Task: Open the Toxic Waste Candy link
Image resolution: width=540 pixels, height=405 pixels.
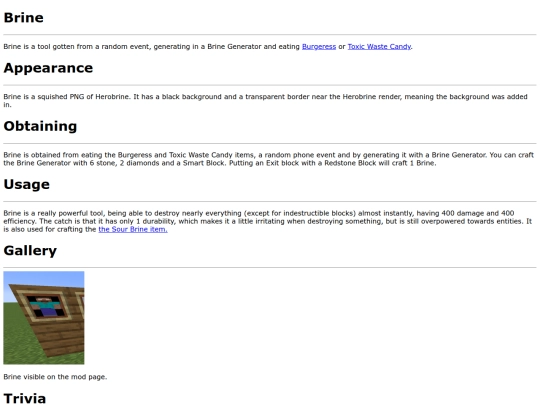Action: (379, 46)
